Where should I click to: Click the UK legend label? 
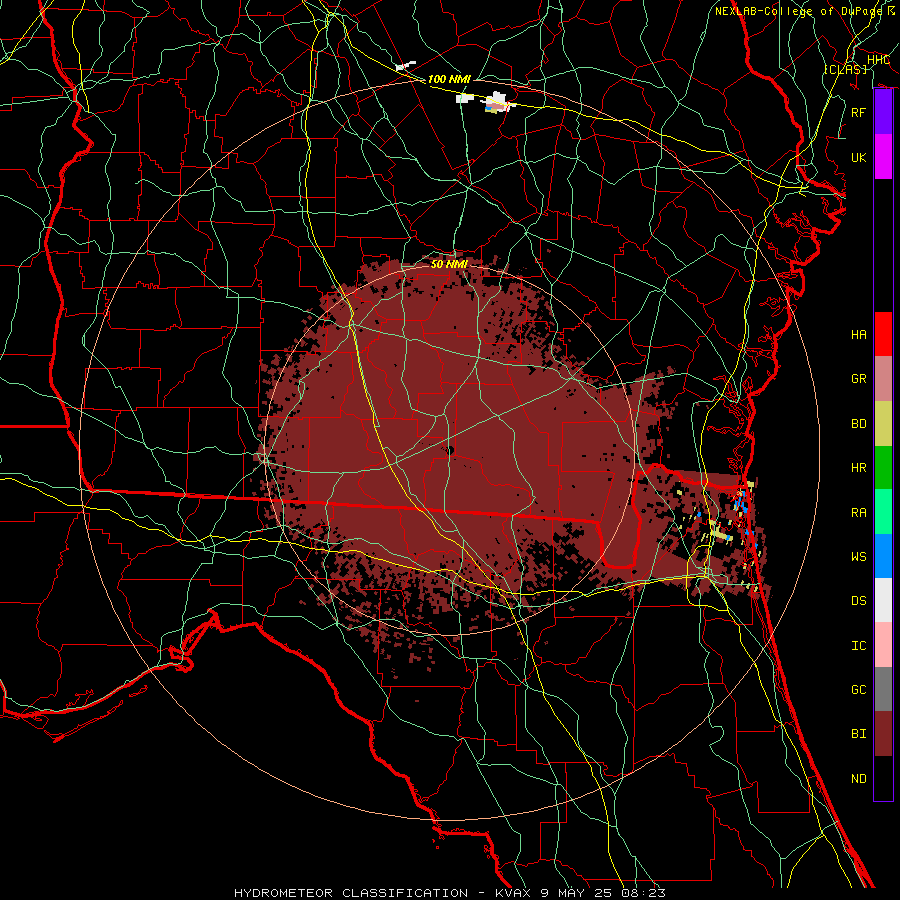click(x=858, y=157)
